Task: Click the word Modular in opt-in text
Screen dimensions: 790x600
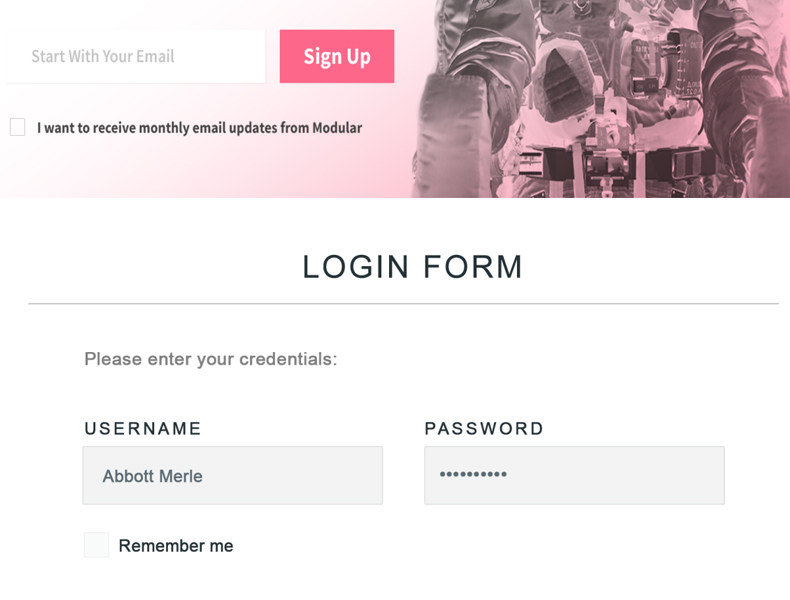Action: pyautogui.click(x=337, y=128)
